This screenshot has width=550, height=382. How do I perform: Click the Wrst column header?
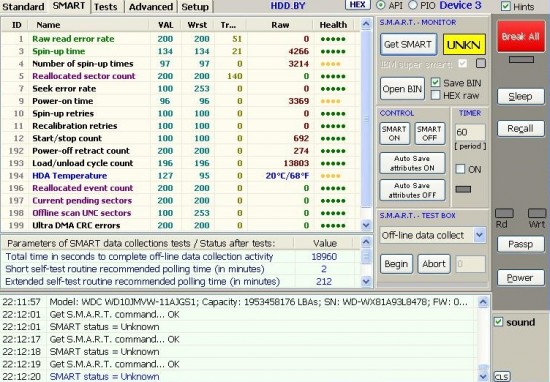pyautogui.click(x=197, y=25)
